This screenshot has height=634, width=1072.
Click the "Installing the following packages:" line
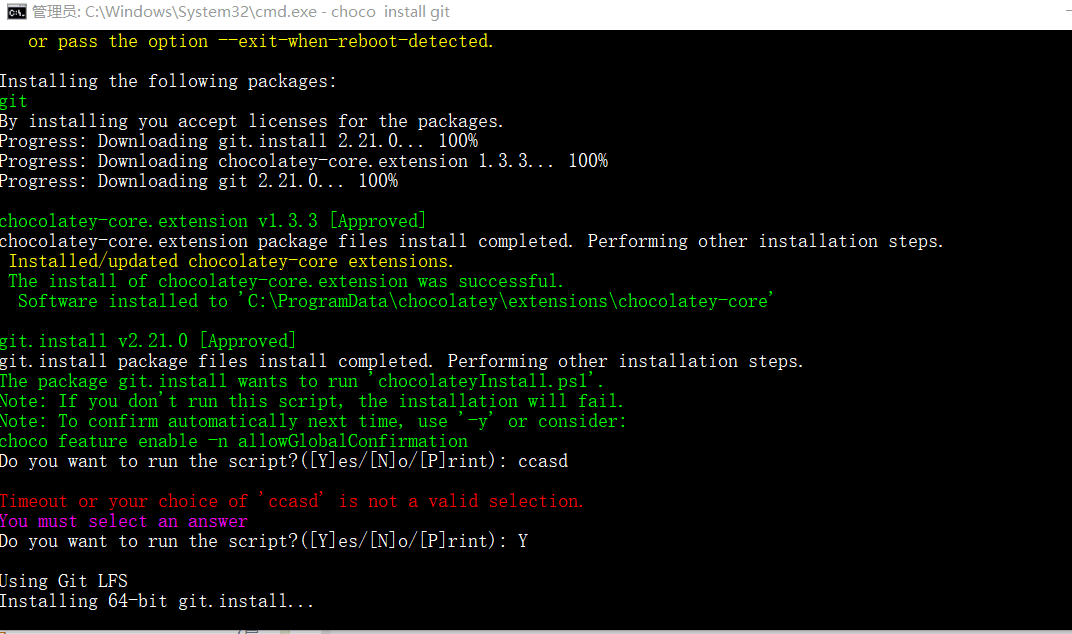[x=168, y=81]
